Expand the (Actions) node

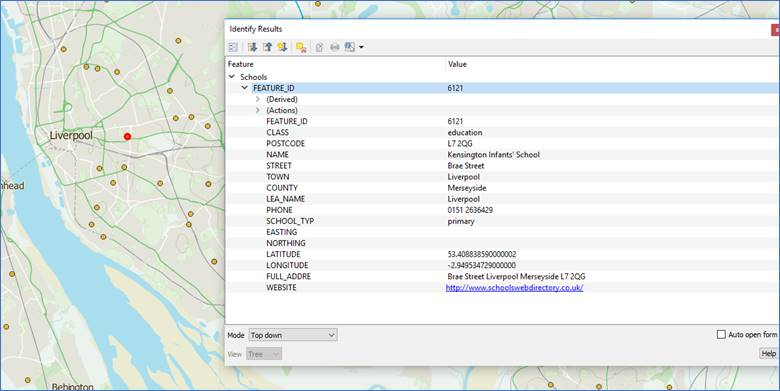[258, 110]
